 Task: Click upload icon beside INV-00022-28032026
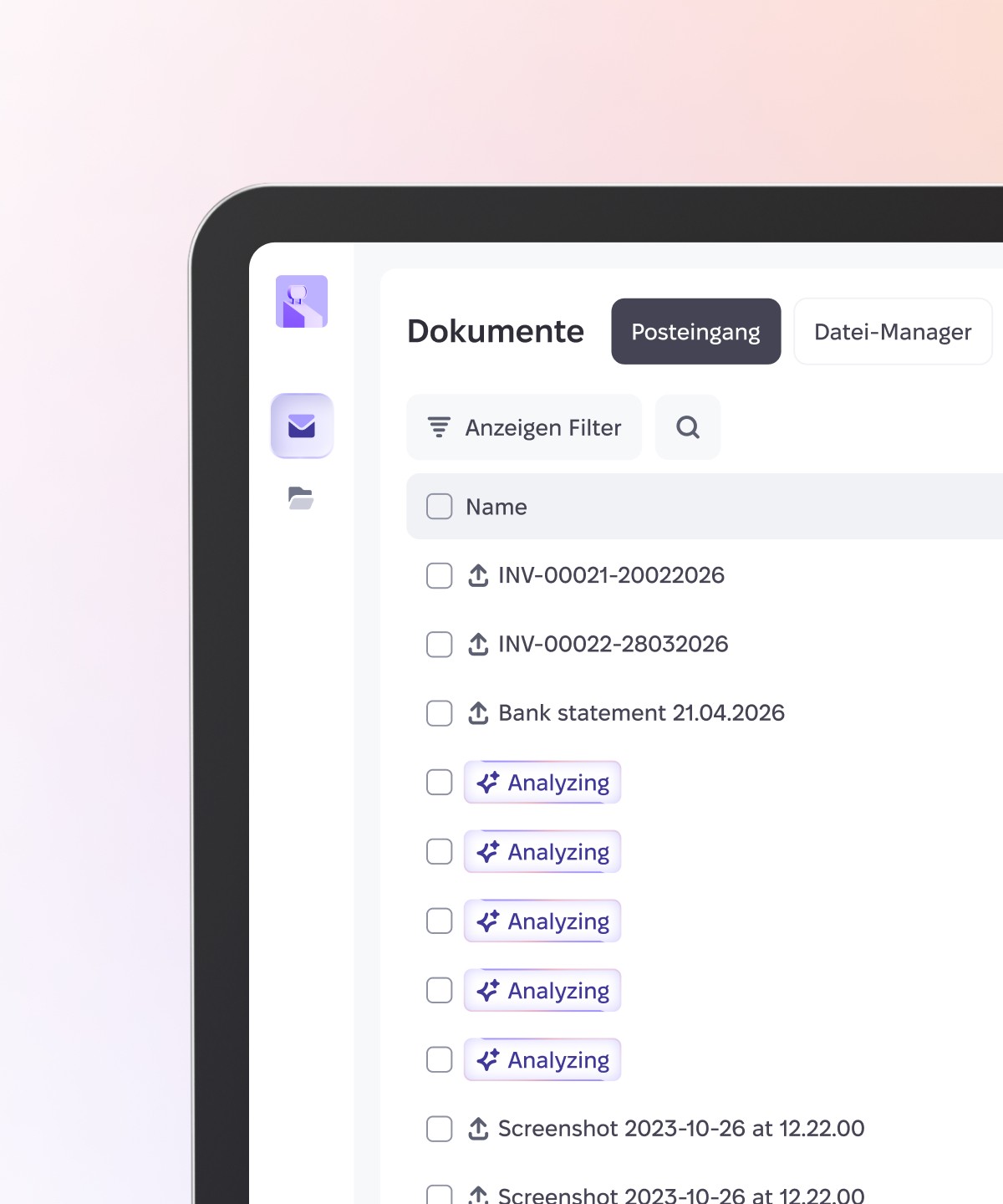pyautogui.click(x=478, y=645)
